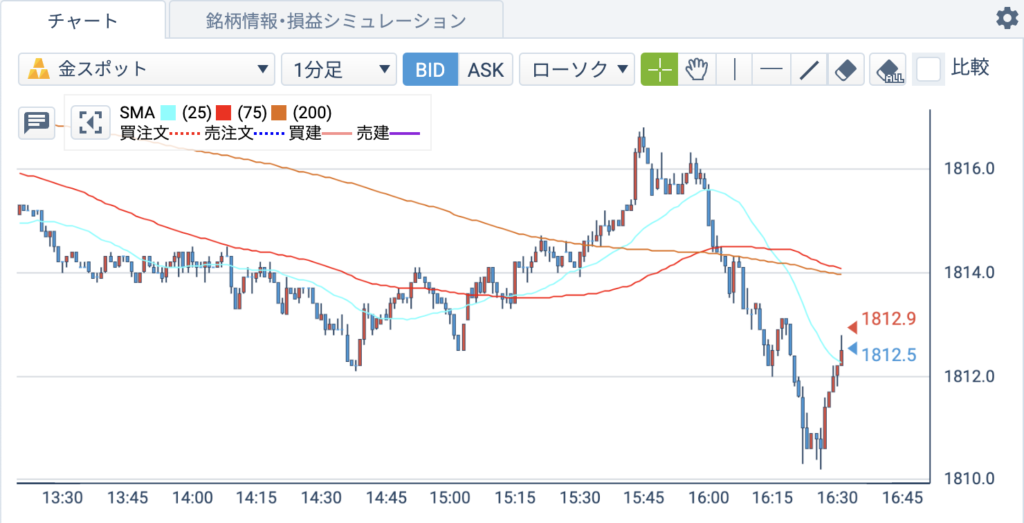This screenshot has height=523, width=1024.
Task: Select the crosshair cursor tool
Action: [659, 69]
